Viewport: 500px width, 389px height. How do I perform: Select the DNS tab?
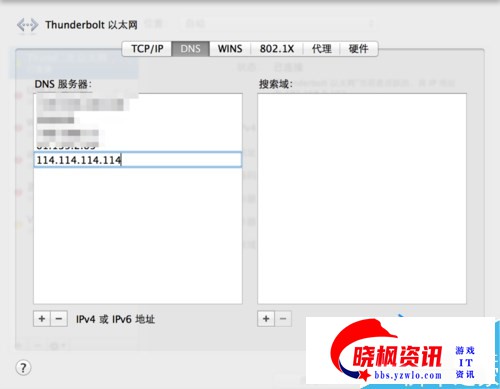click(190, 49)
